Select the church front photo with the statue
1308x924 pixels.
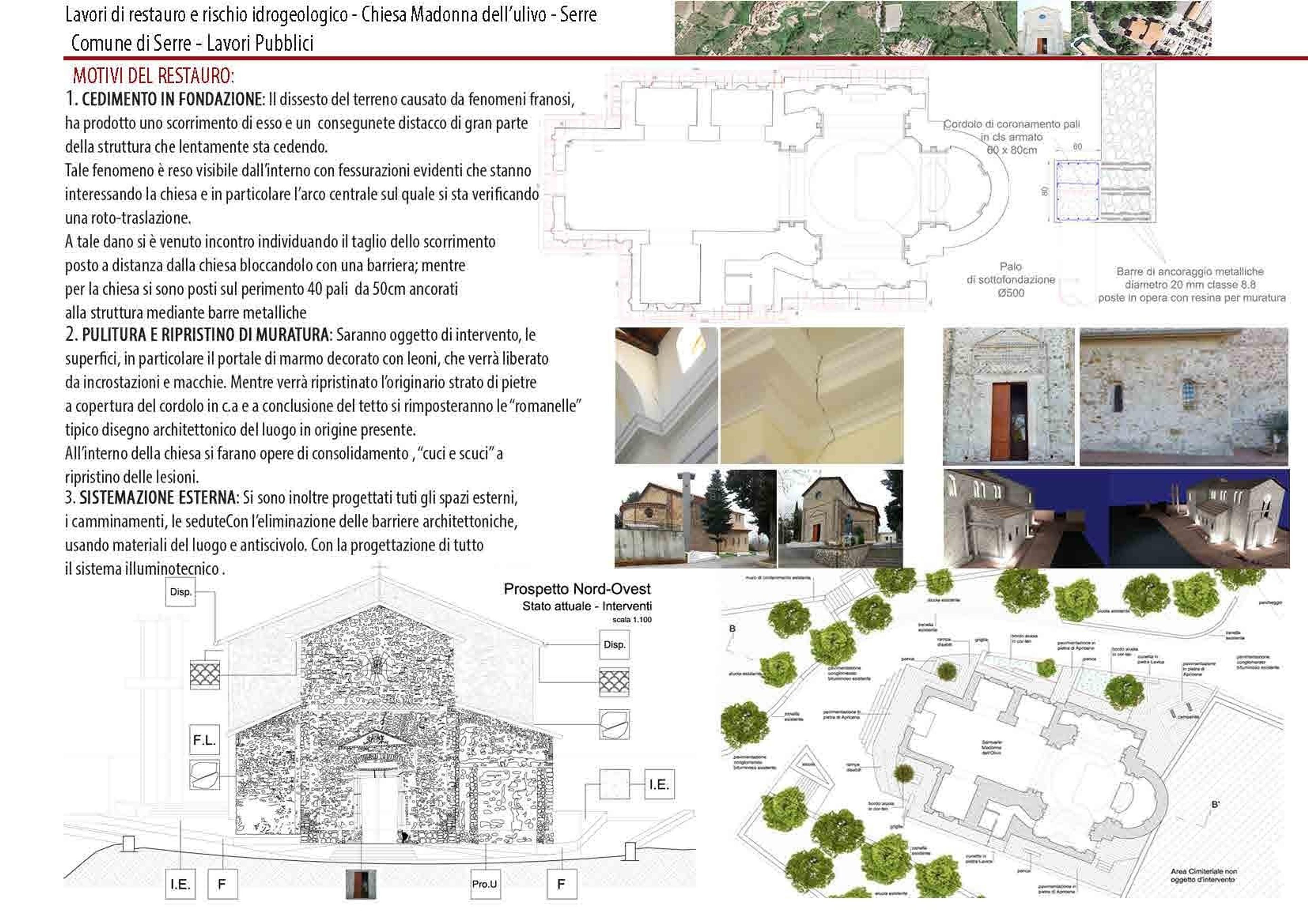coord(840,519)
